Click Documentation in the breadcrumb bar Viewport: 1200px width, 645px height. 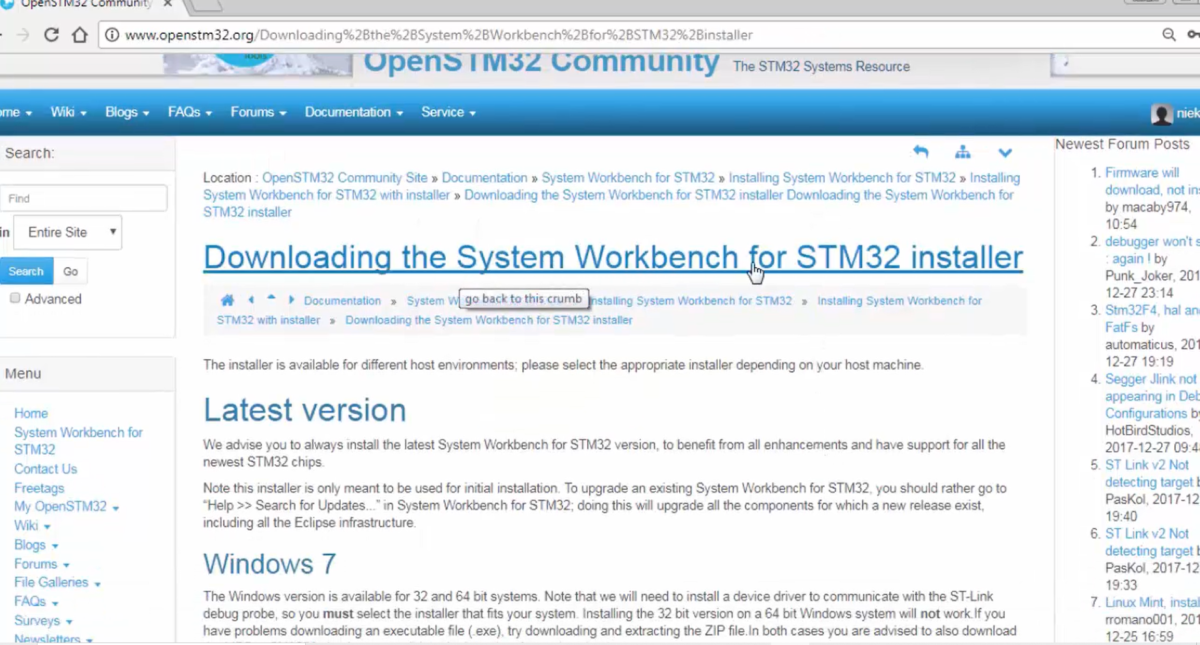342,300
